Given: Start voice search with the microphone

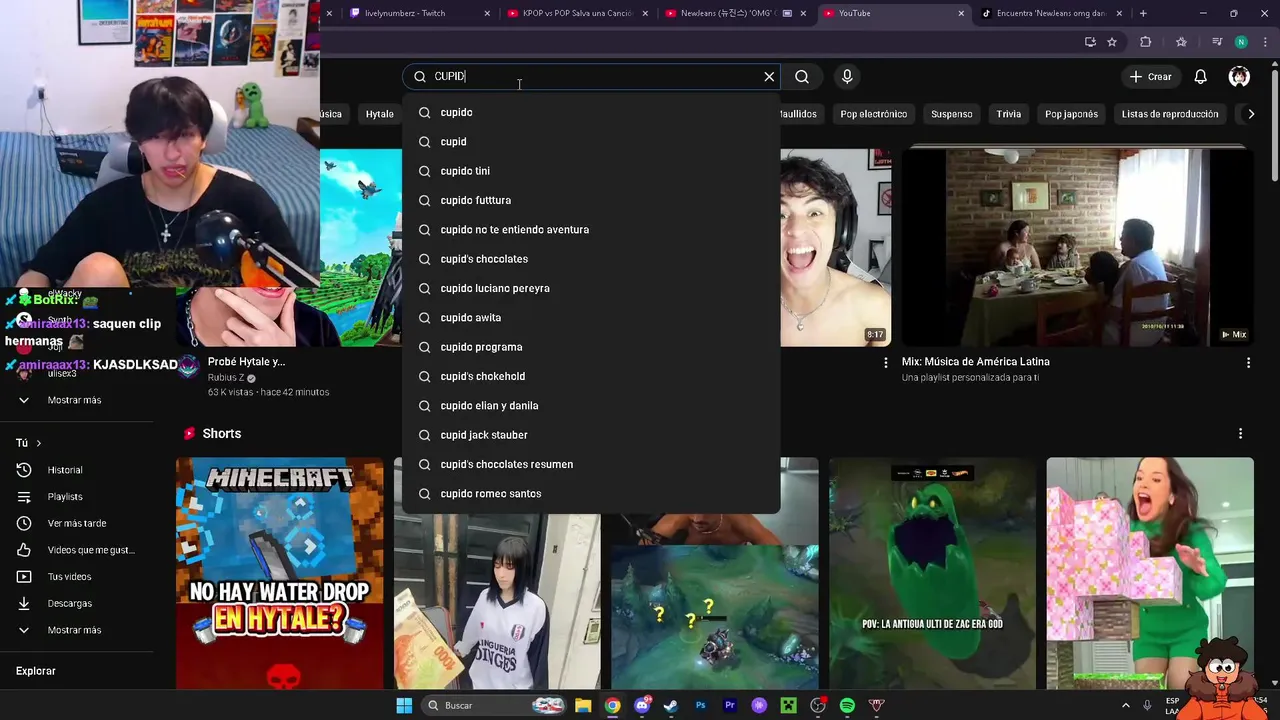Looking at the screenshot, I should [847, 76].
